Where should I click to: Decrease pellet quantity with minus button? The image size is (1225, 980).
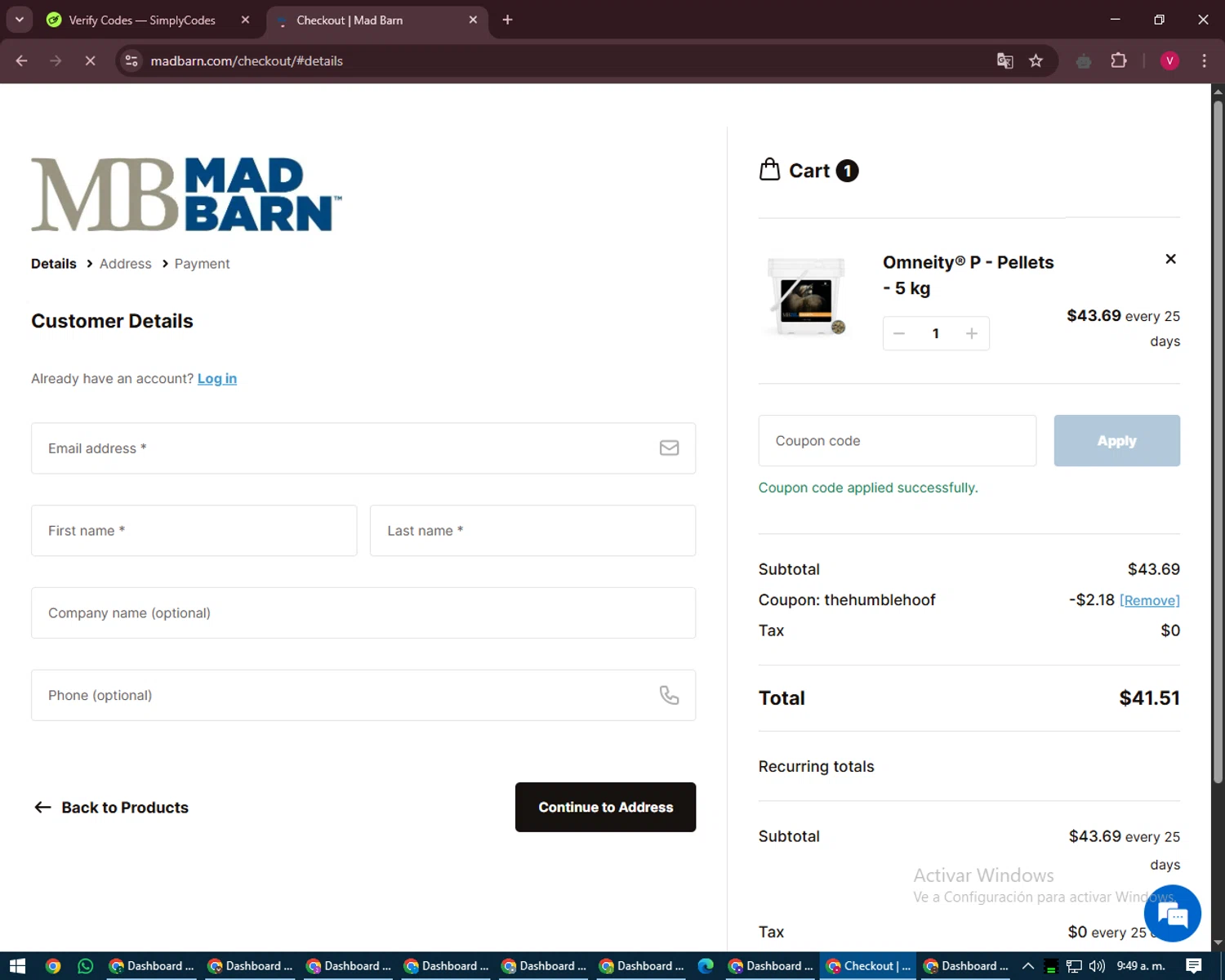point(899,333)
